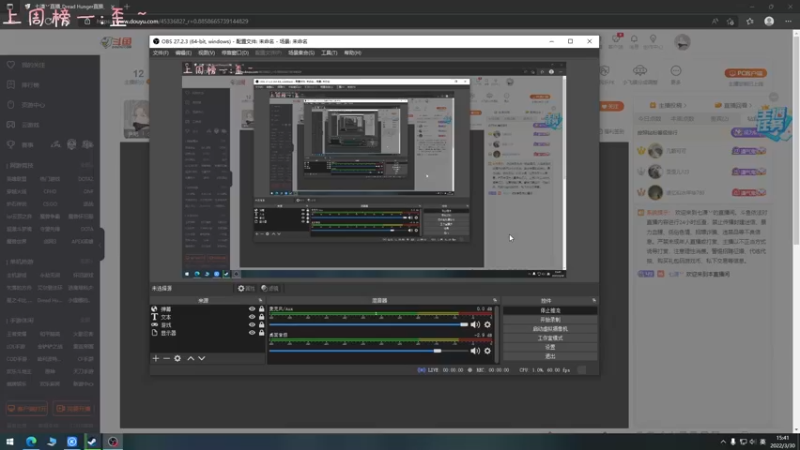Viewport: 800px width, 450px height.
Task: Mute the 桌面音频 speaker icon
Action: (476, 351)
